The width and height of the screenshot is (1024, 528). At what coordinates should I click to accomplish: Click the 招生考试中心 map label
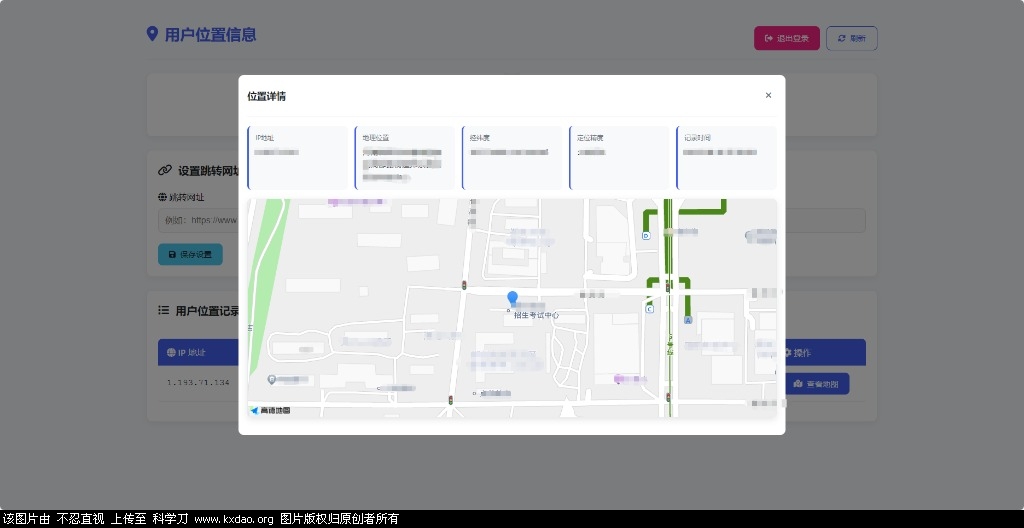[x=536, y=315]
